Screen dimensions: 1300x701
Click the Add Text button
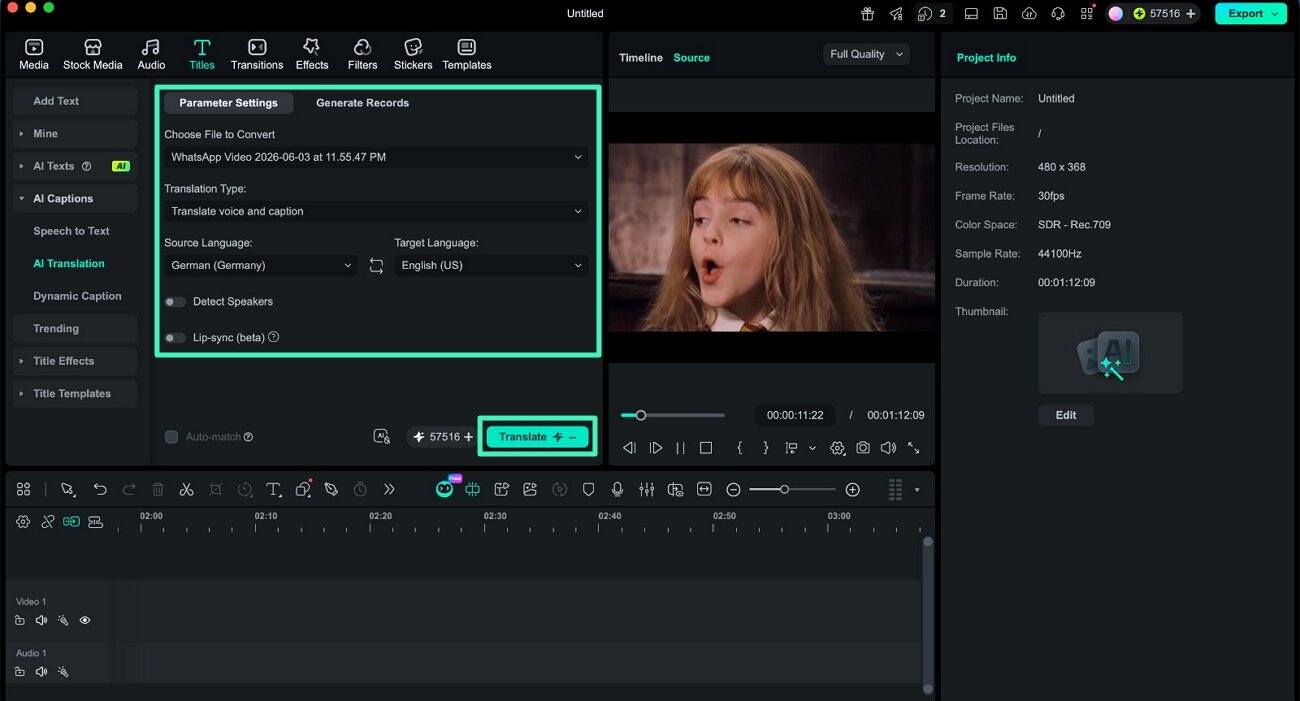click(75, 101)
